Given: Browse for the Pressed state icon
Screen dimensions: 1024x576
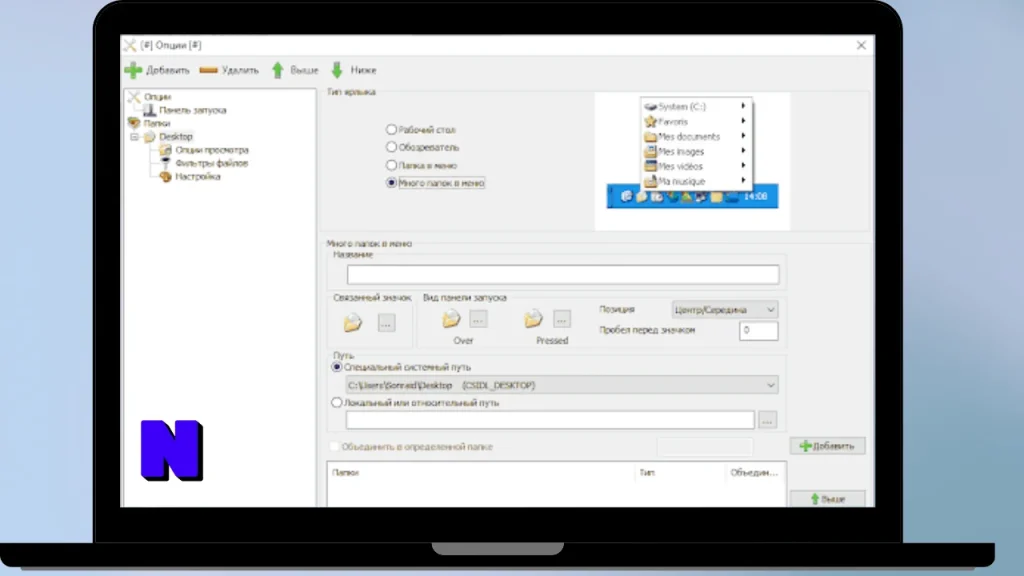Looking at the screenshot, I should coord(562,319).
